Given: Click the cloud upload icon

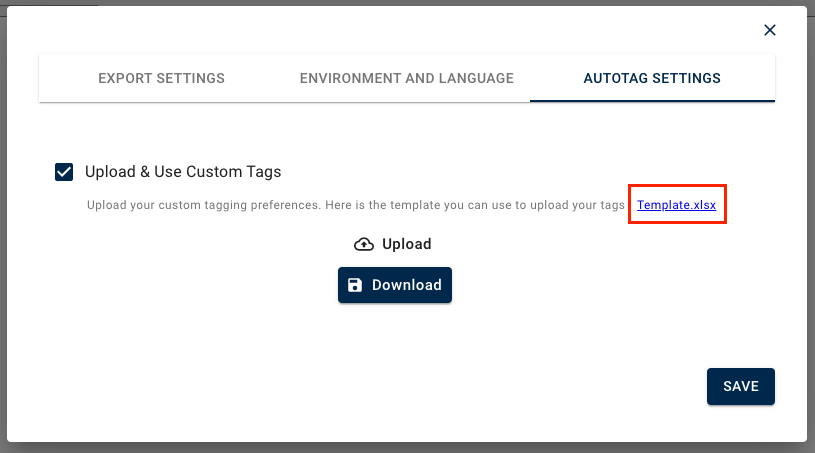Looking at the screenshot, I should [364, 244].
